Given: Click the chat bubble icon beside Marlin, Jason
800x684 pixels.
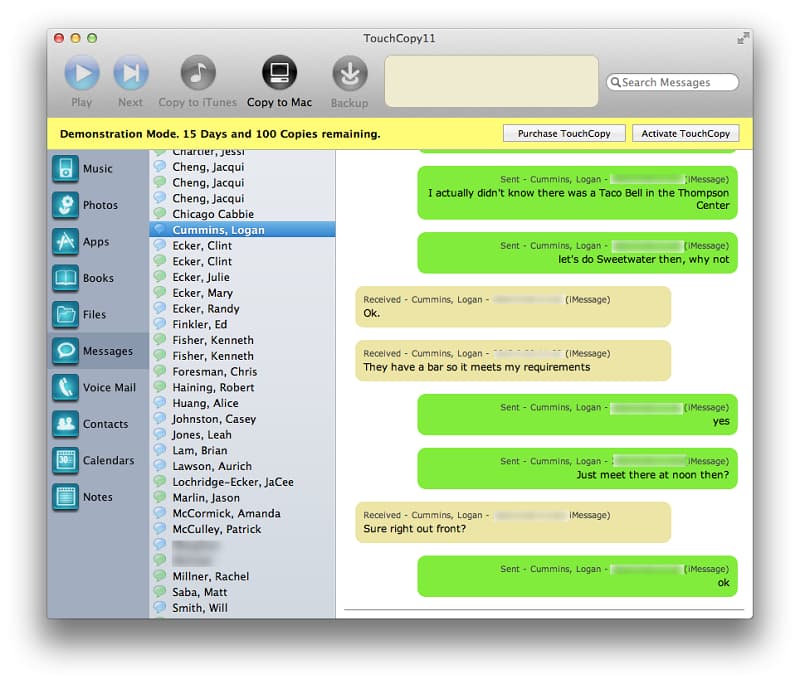Looking at the screenshot, I should [x=160, y=497].
